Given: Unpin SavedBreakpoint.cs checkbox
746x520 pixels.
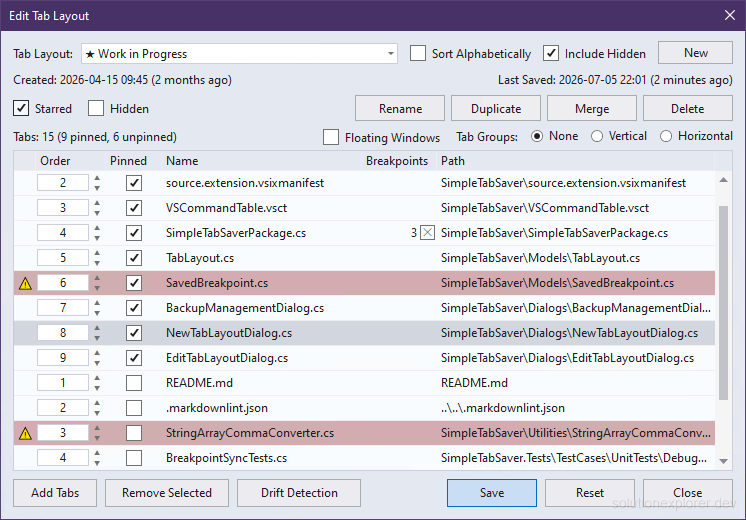Looking at the screenshot, I should pyautogui.click(x=134, y=283).
